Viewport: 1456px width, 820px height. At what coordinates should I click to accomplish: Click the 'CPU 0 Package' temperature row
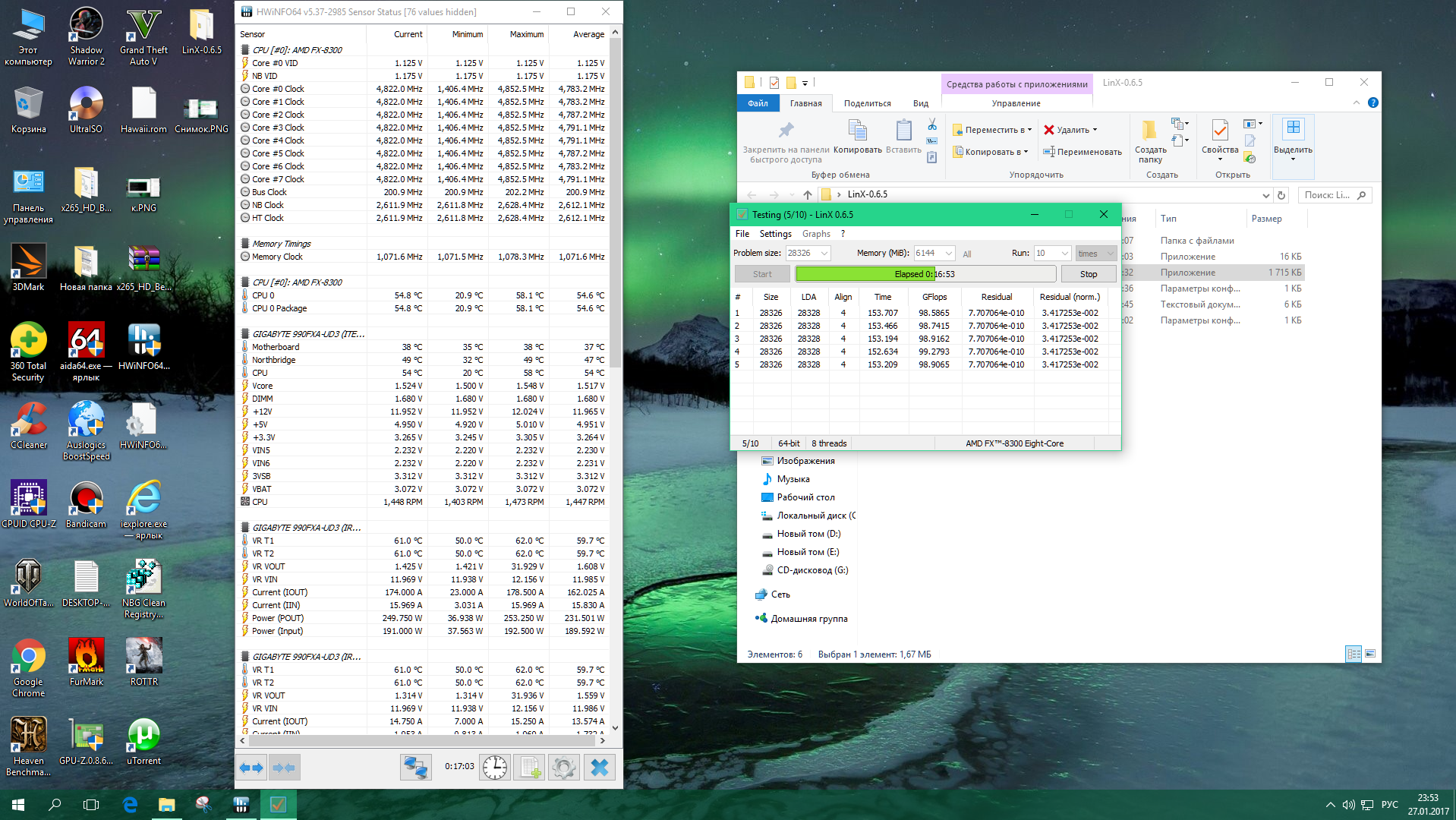pyautogui.click(x=424, y=308)
